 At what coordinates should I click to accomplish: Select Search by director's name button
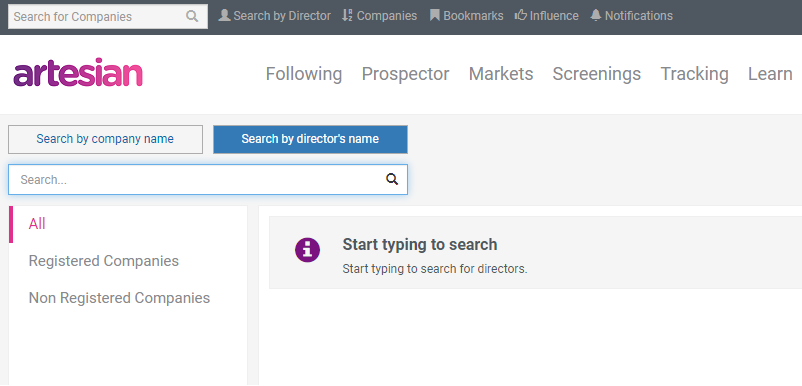(x=310, y=139)
